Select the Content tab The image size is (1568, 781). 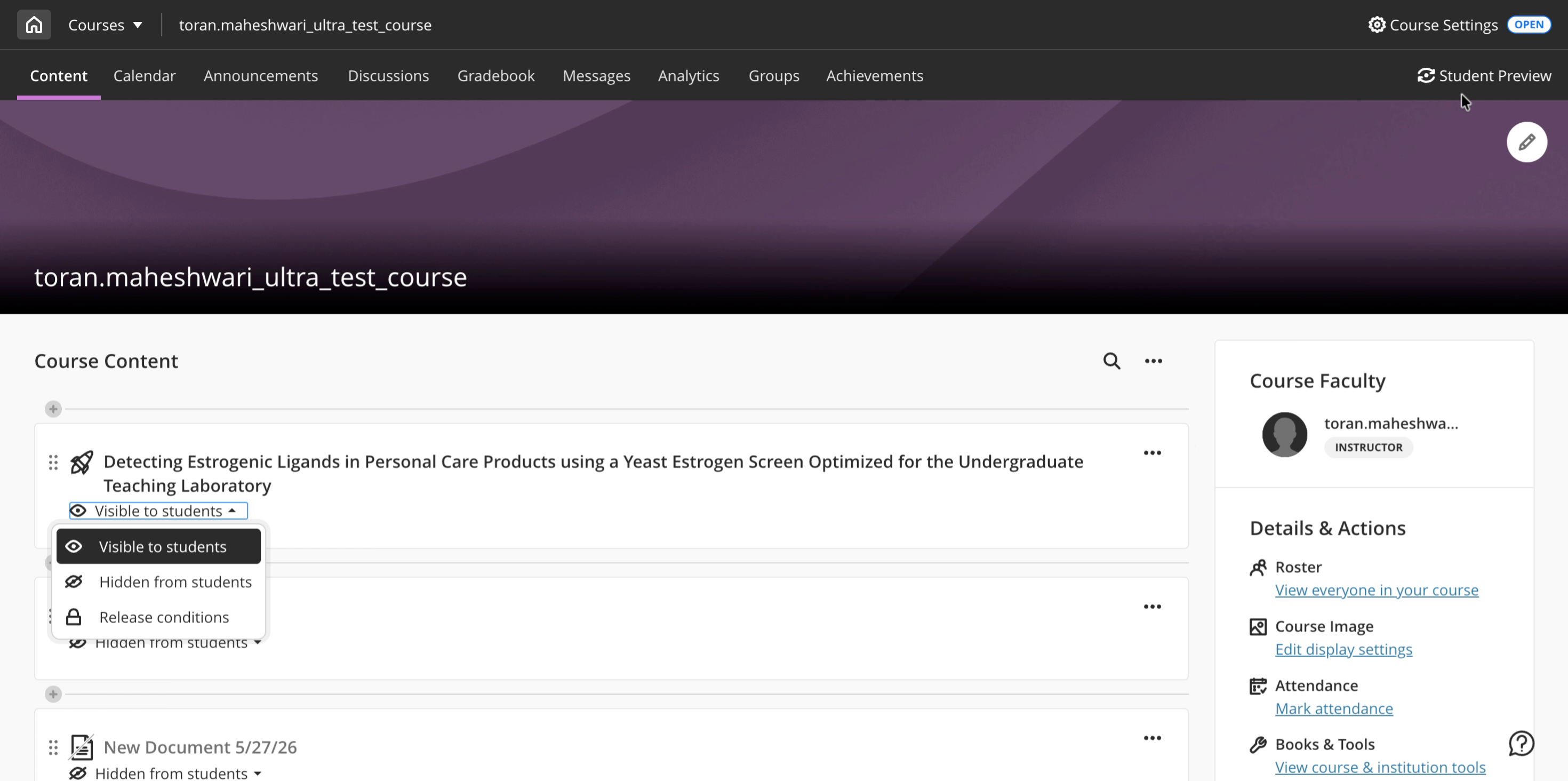coord(59,75)
